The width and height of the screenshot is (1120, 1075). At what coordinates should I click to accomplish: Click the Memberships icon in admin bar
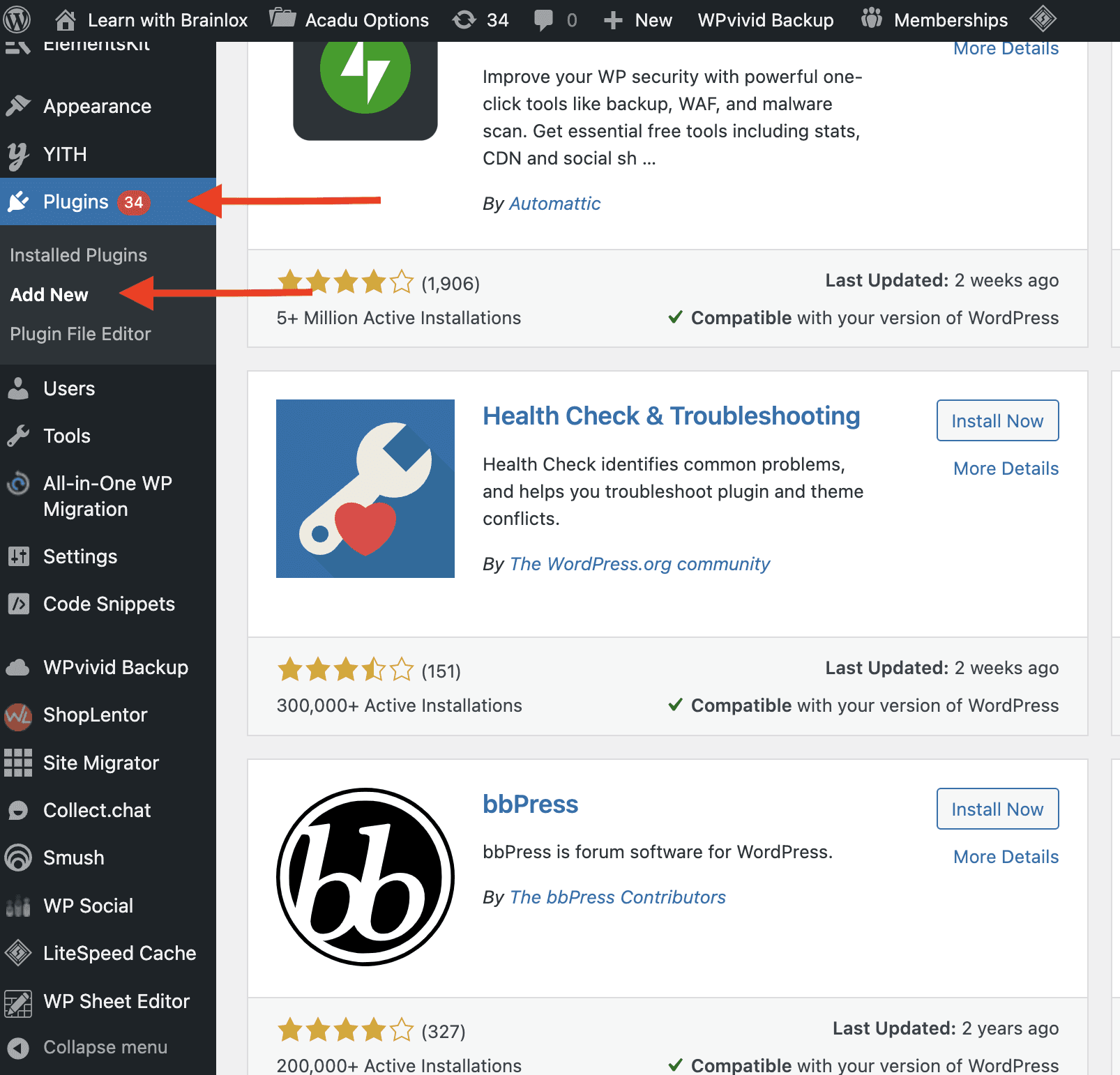pos(871,19)
